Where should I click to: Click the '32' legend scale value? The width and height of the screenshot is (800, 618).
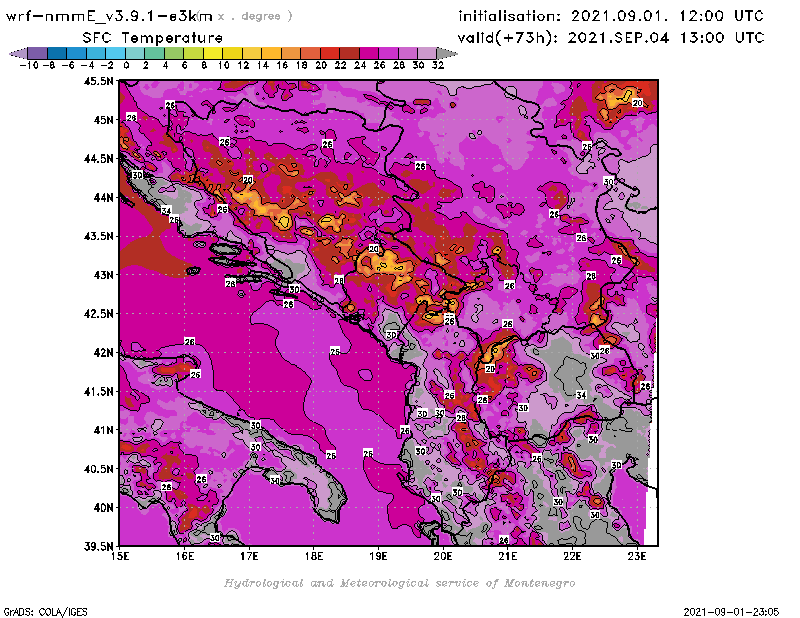[x=438, y=65]
